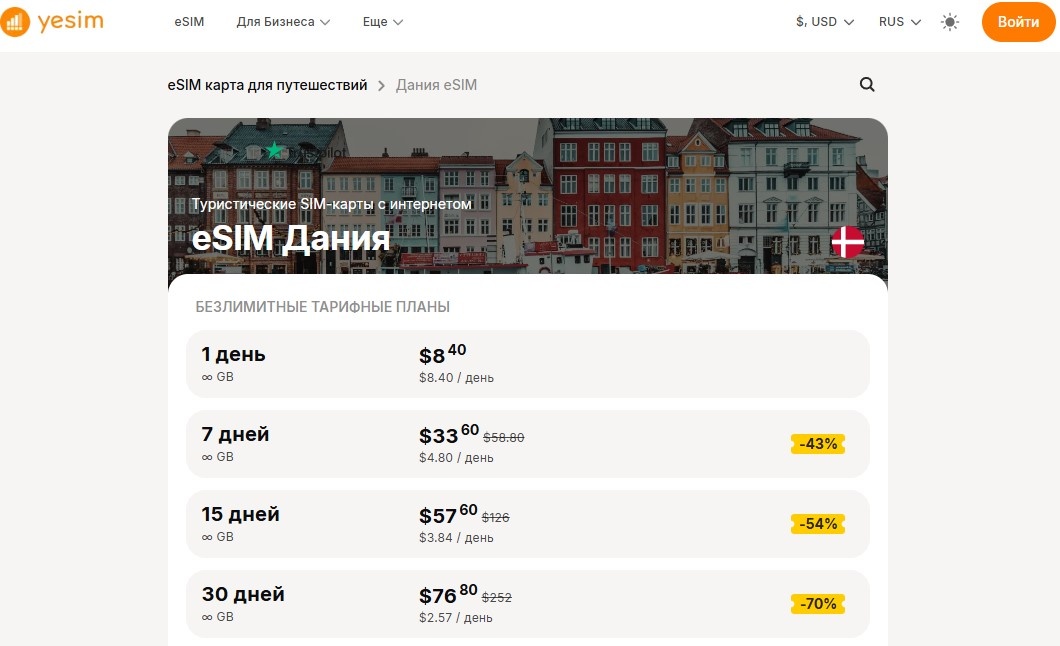The height and width of the screenshot is (646, 1060).
Task: Click the Войти button
Action: pos(1018,20)
